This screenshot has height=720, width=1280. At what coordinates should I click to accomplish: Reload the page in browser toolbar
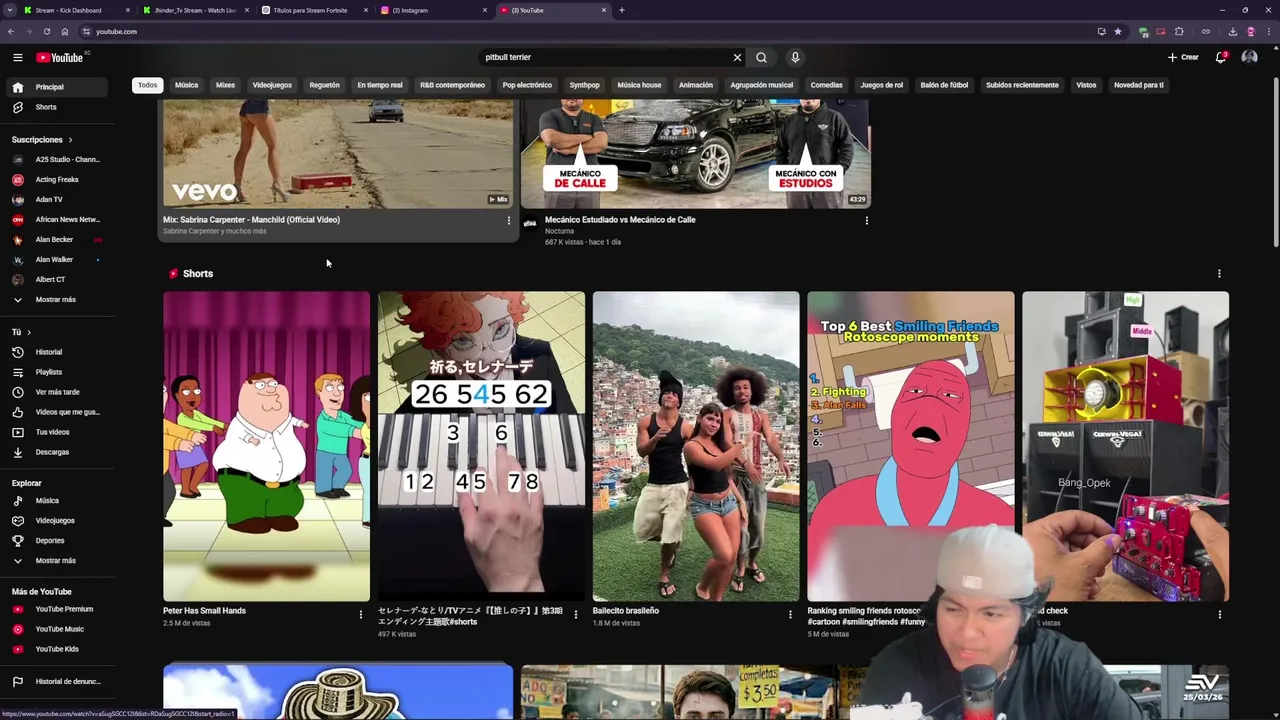[x=46, y=31]
